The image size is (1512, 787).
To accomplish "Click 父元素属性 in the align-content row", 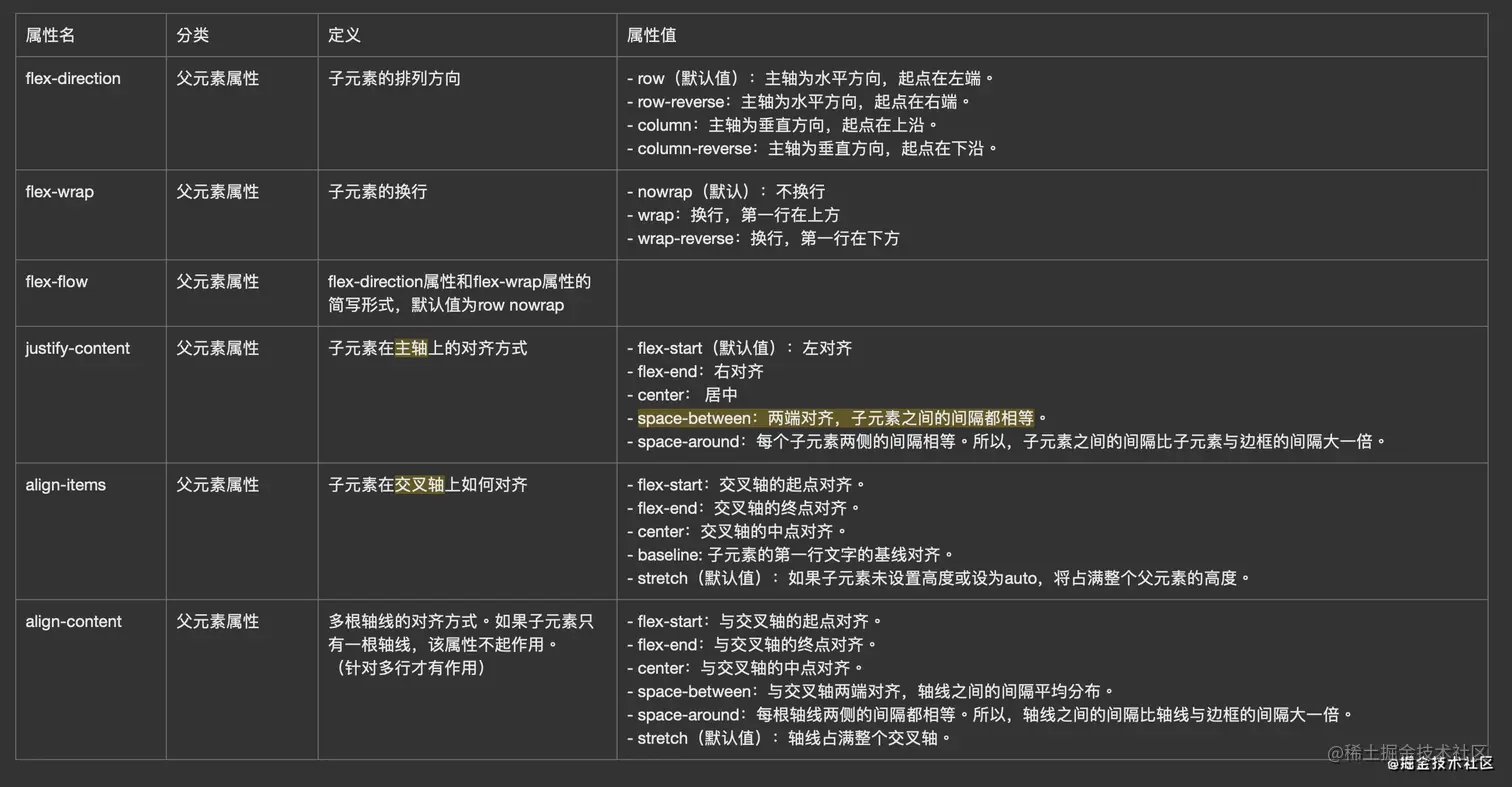I will [218, 621].
